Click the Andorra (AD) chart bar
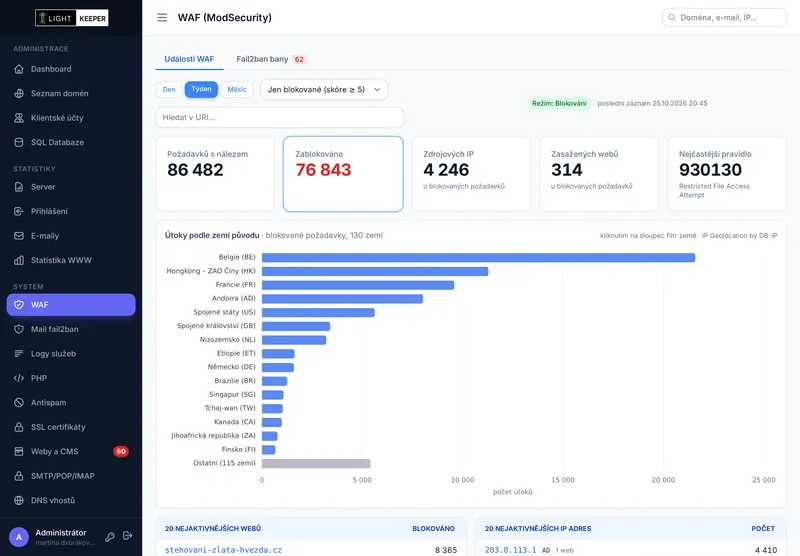The width and height of the screenshot is (800, 556). [342, 299]
